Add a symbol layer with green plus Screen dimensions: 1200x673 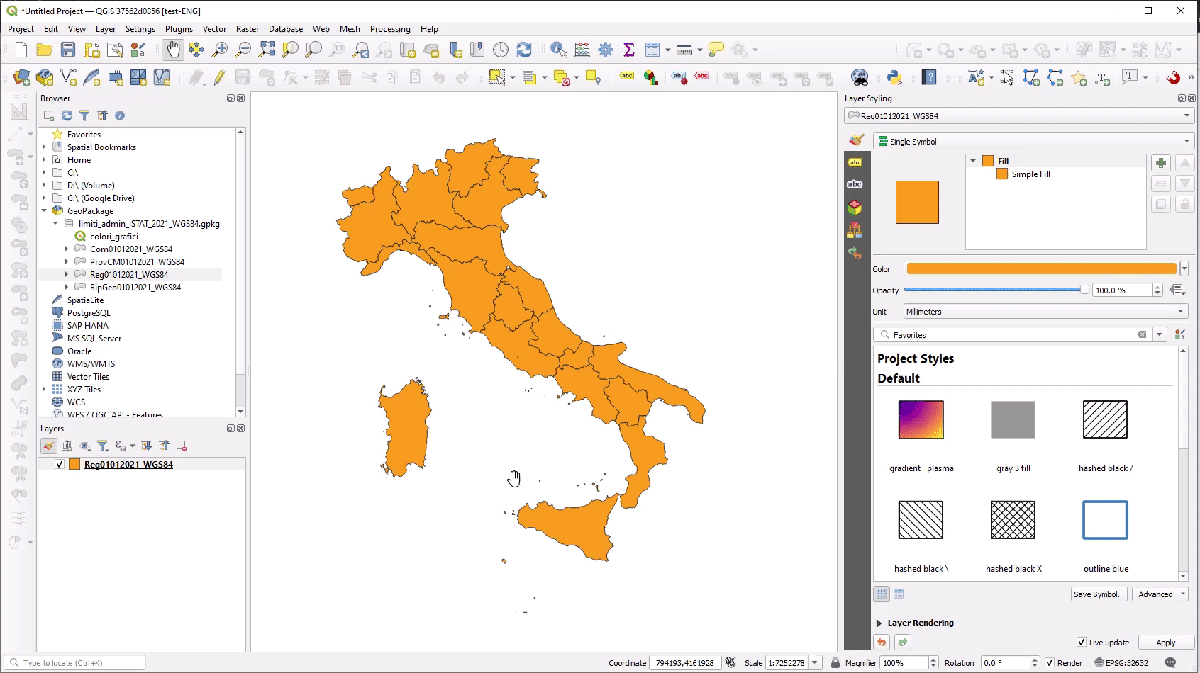[1161, 163]
